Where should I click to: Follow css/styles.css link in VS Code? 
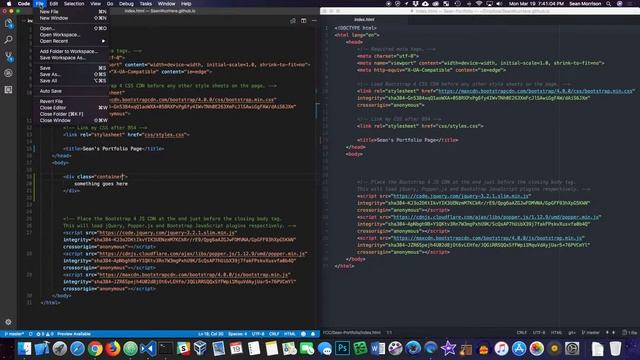(163, 135)
